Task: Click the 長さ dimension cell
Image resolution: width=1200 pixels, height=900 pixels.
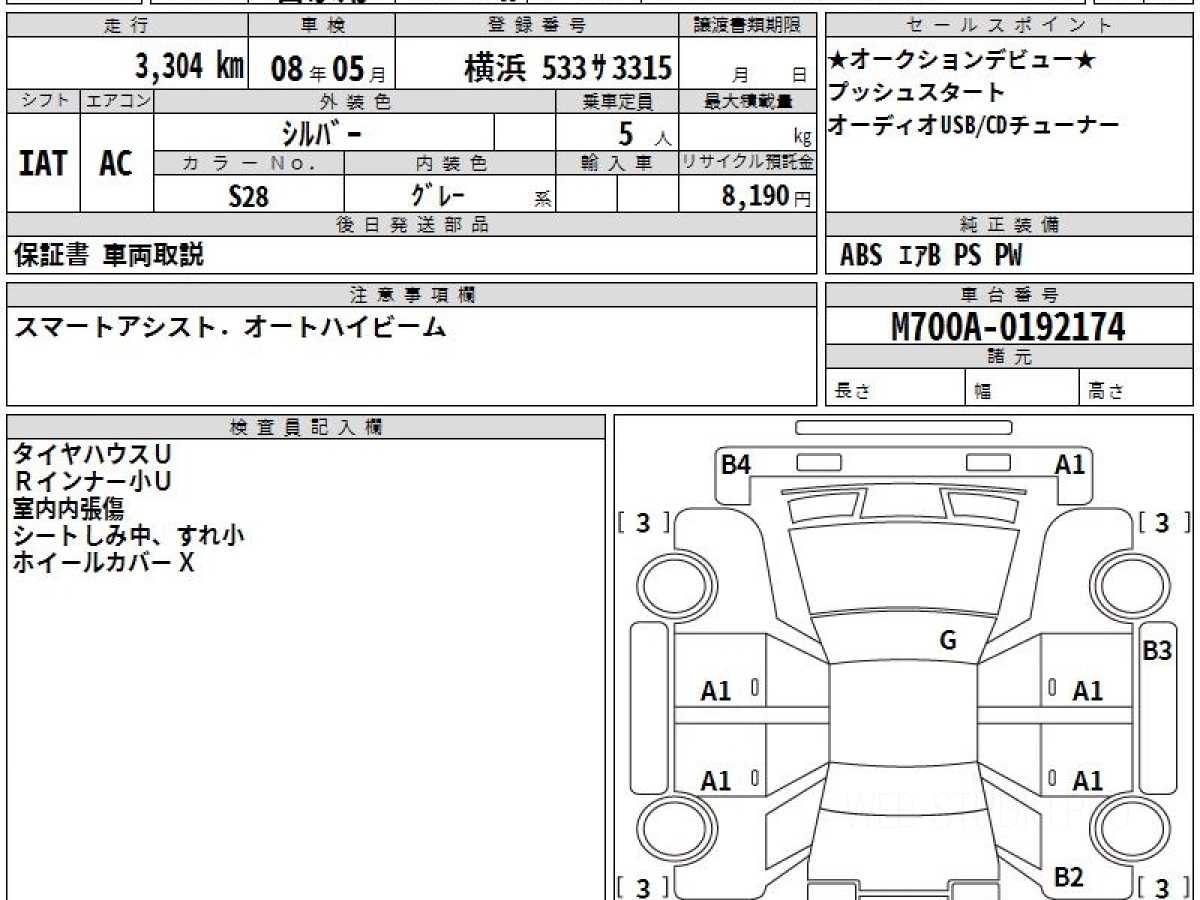Action: [895, 388]
